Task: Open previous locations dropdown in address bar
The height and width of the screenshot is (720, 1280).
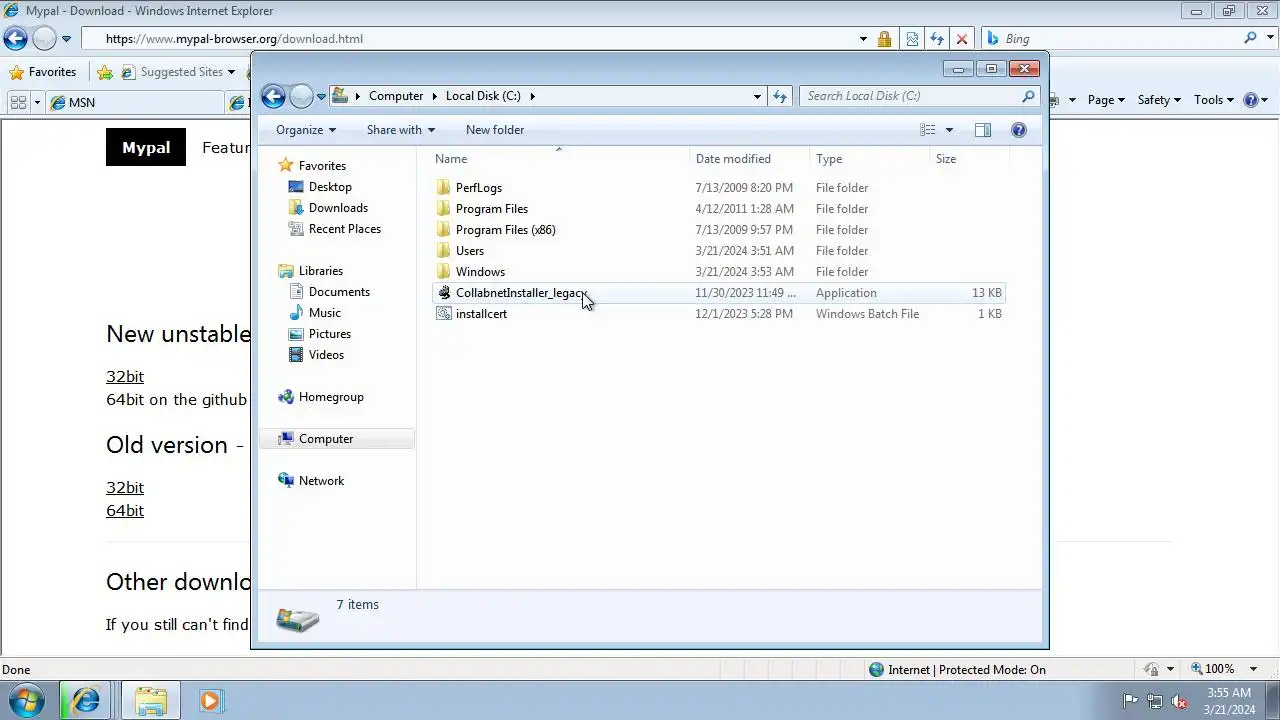Action: coord(757,96)
